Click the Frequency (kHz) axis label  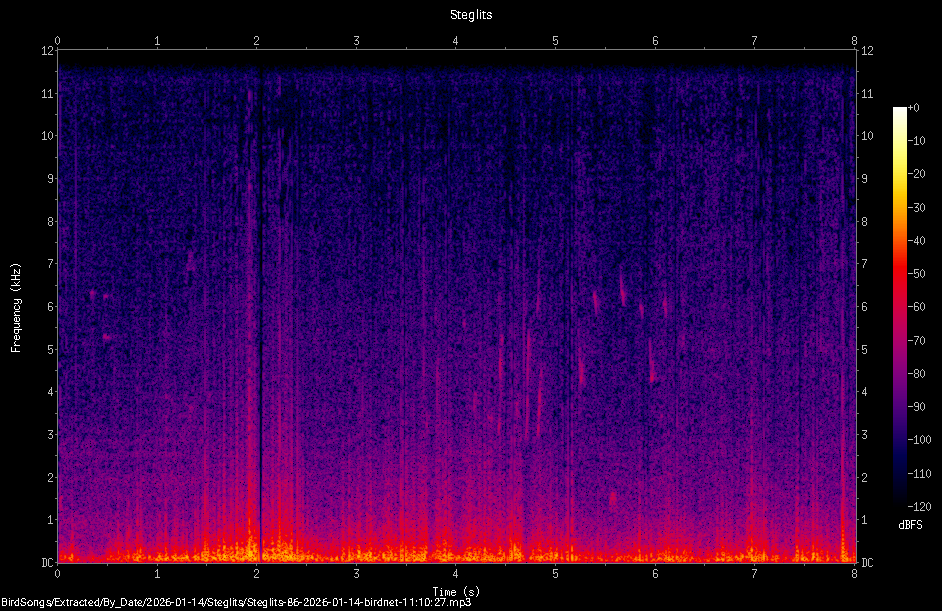[x=16, y=308]
